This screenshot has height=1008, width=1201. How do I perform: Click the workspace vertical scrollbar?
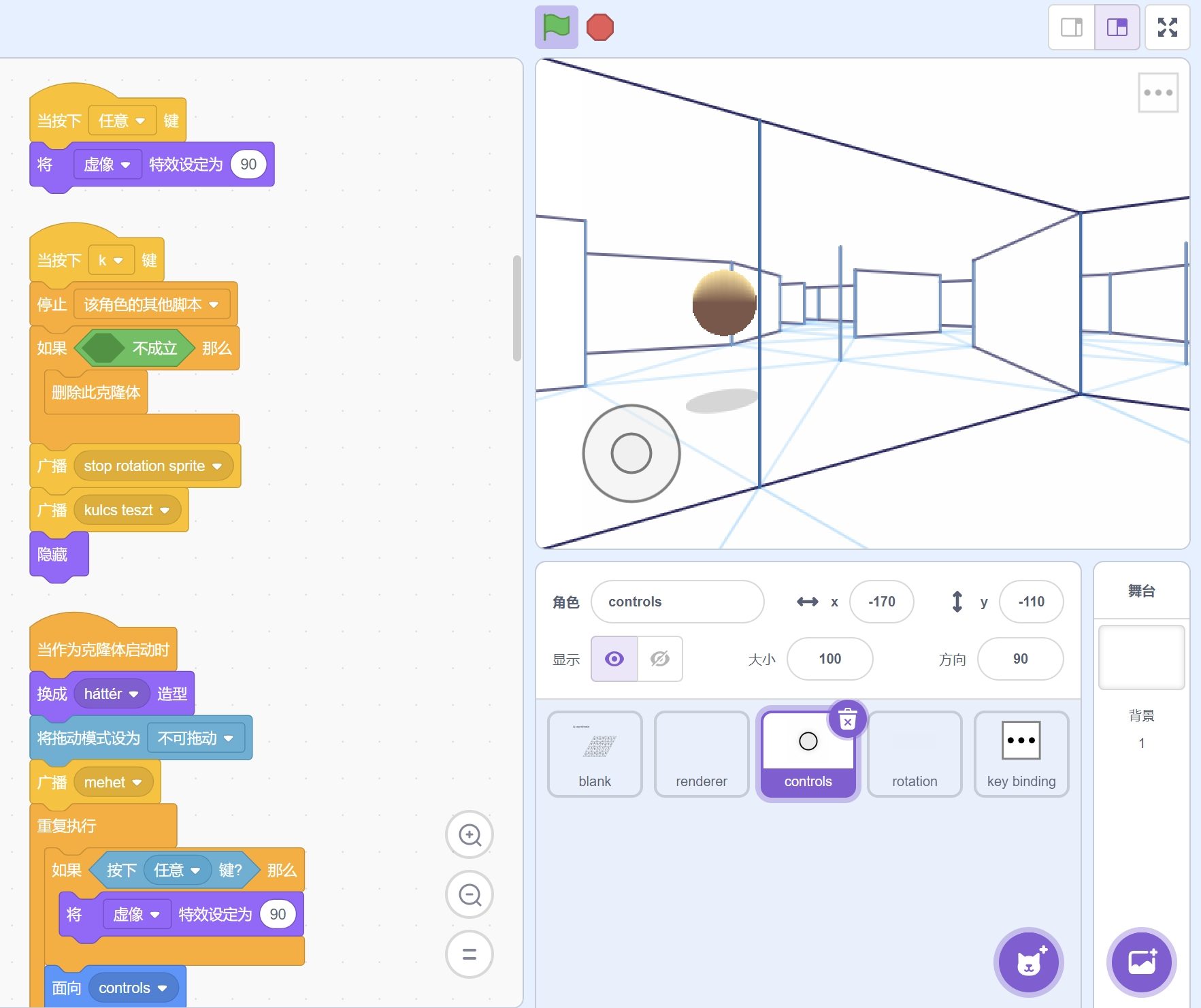point(517,308)
